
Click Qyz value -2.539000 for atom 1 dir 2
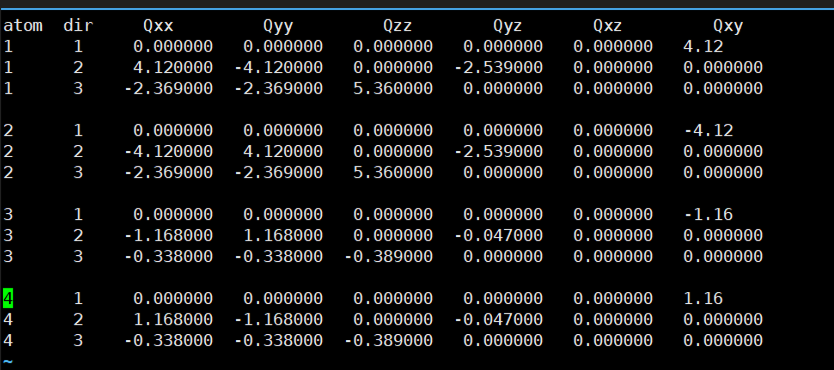tap(498, 68)
